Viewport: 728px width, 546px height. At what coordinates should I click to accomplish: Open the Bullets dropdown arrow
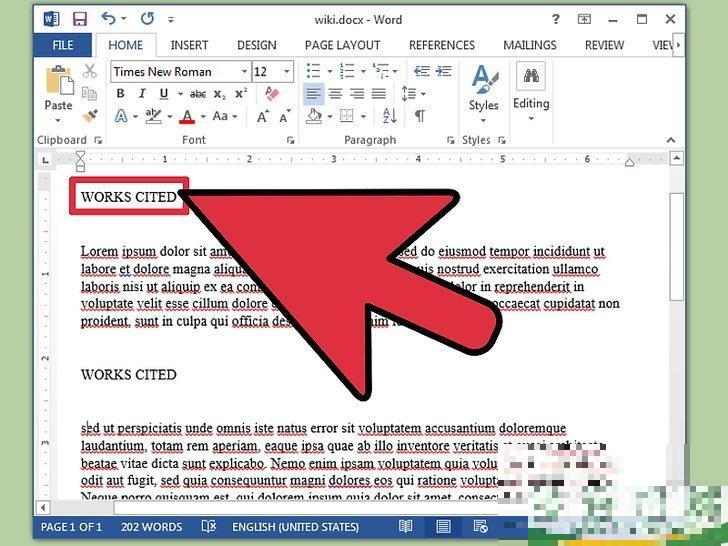330,72
